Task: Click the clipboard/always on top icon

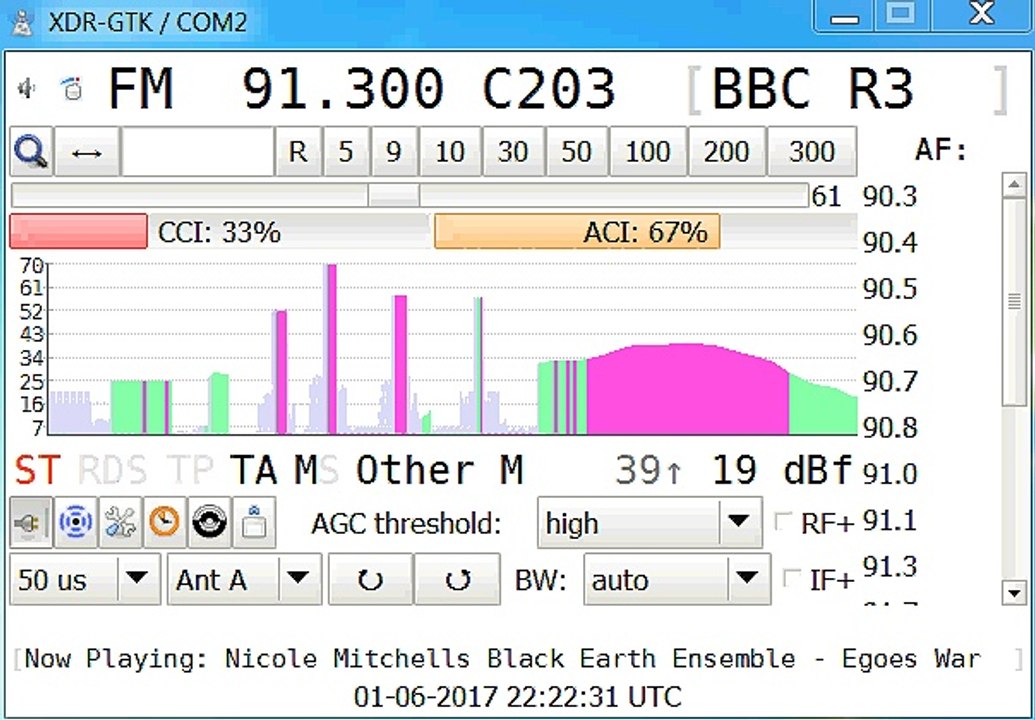Action: (254, 523)
